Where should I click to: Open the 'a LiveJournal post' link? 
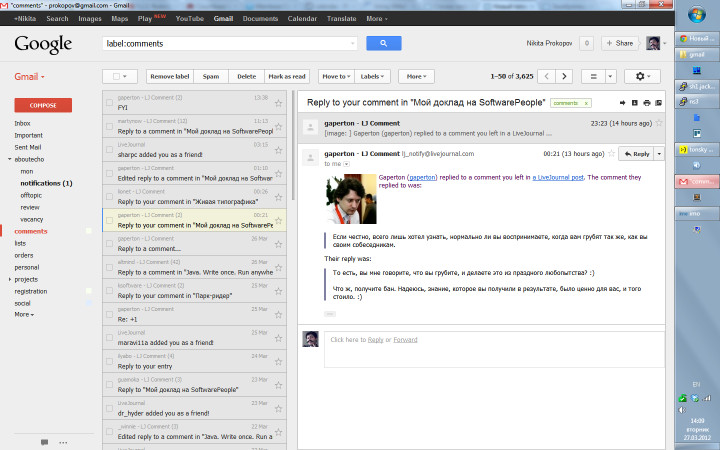pos(558,177)
